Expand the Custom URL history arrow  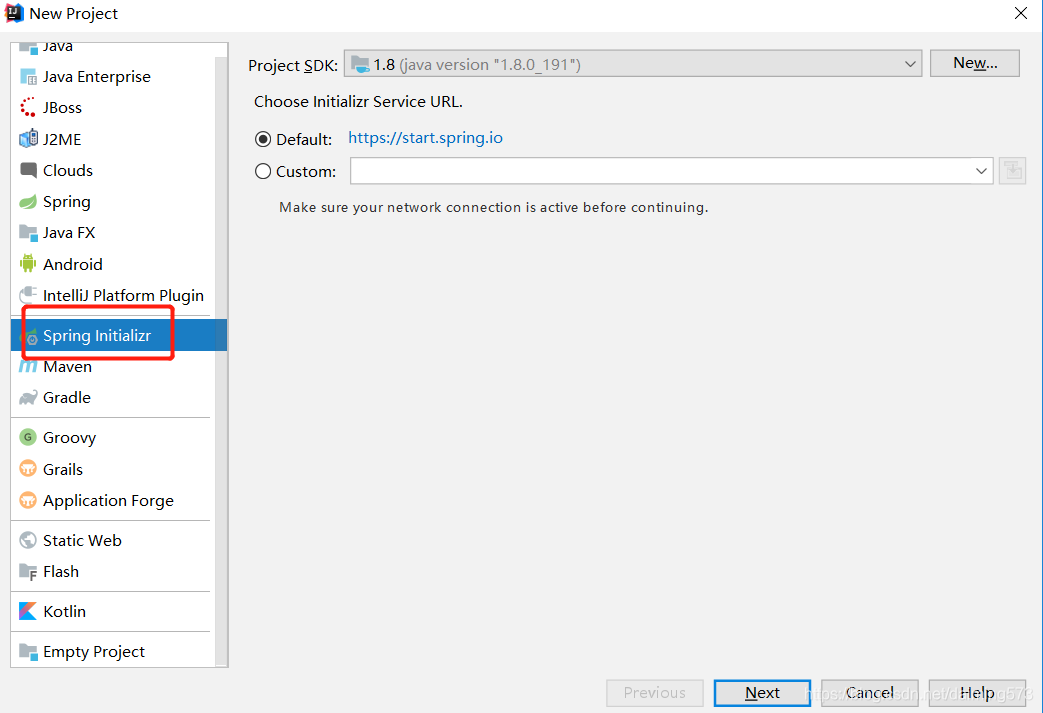tap(981, 171)
